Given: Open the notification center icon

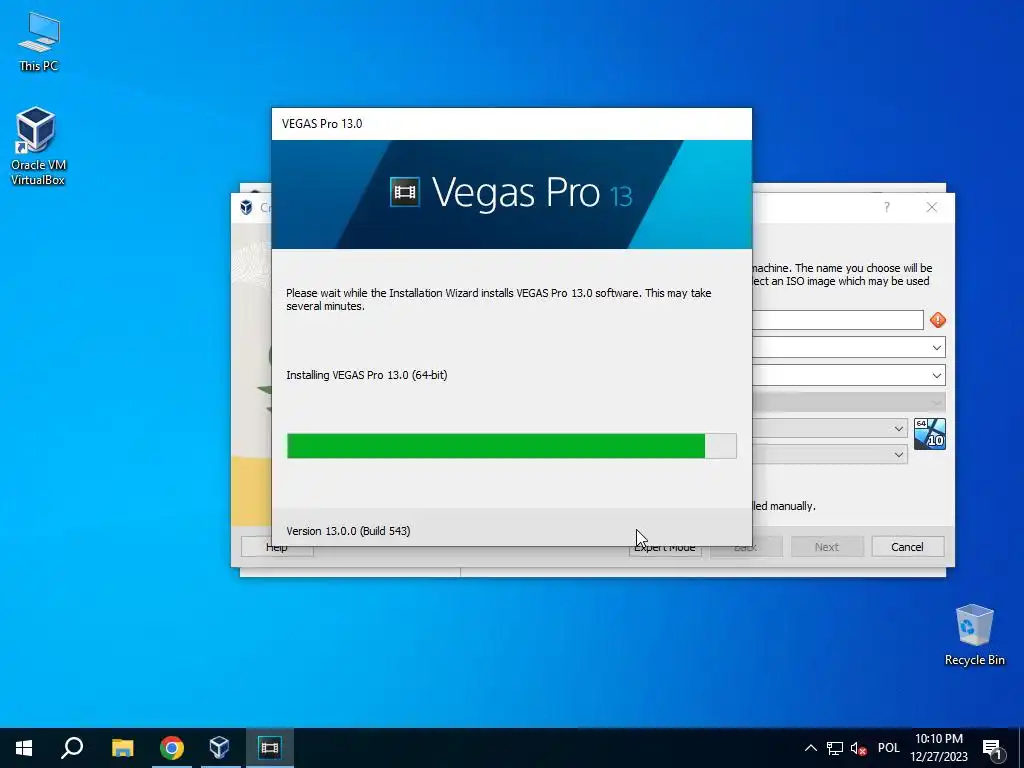Looking at the screenshot, I should pos(993,748).
